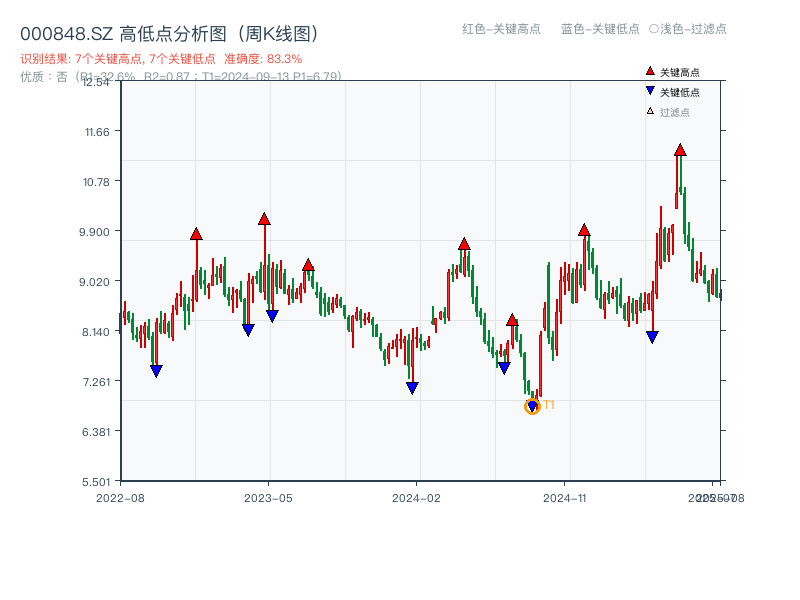Viewport: 800px width, 600px height.
Task: Click the hollow triangle icon in the 过滤点 legend
Action: 650,111
